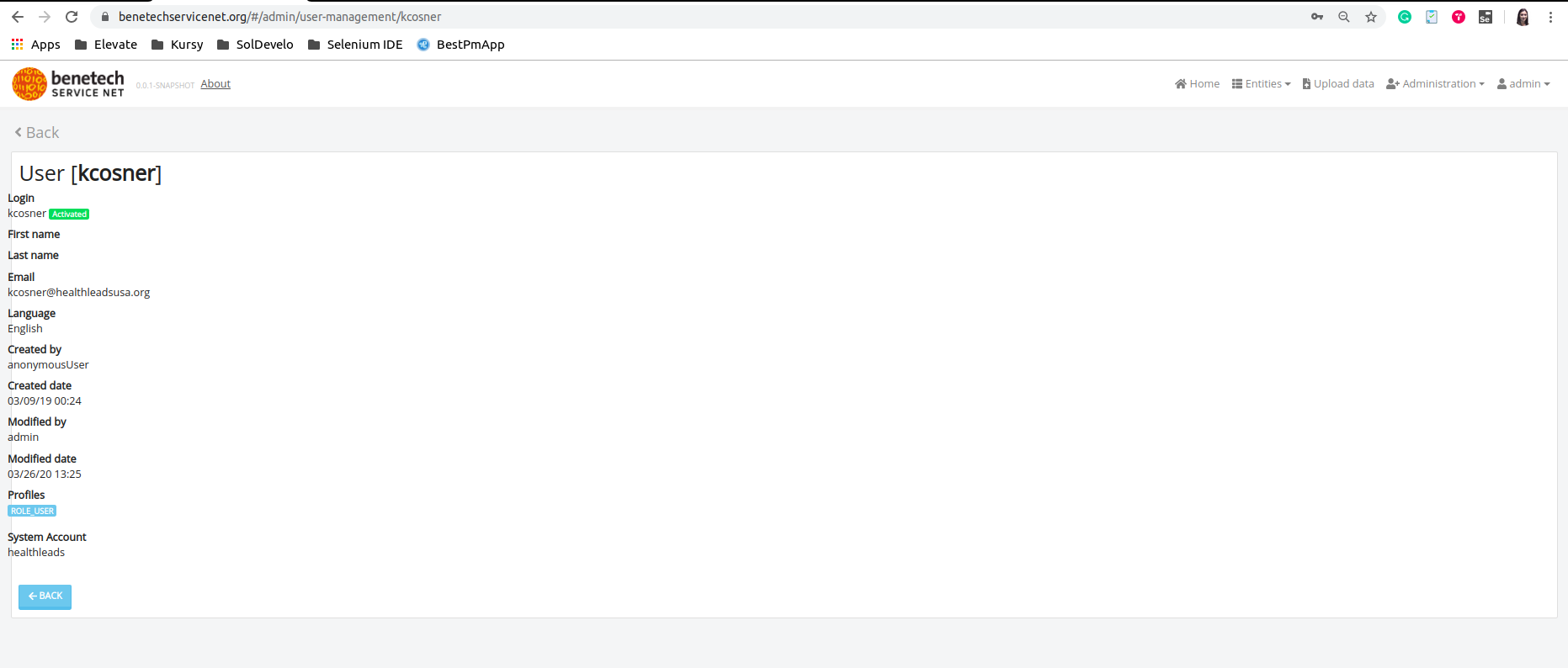This screenshot has height=668, width=1568.
Task: Open Upload data page
Action: (1338, 84)
